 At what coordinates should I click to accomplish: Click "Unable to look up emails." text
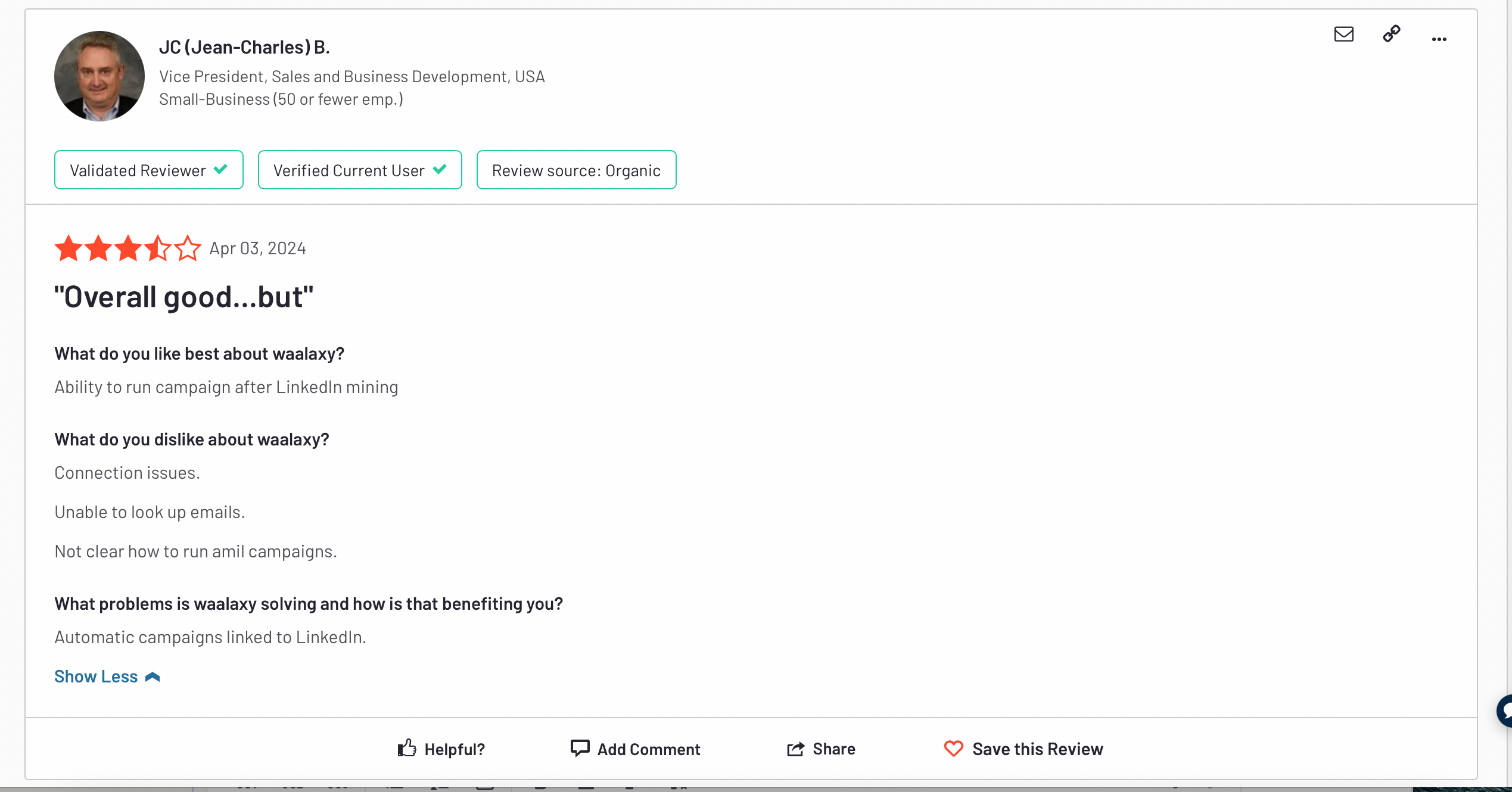[x=150, y=512]
